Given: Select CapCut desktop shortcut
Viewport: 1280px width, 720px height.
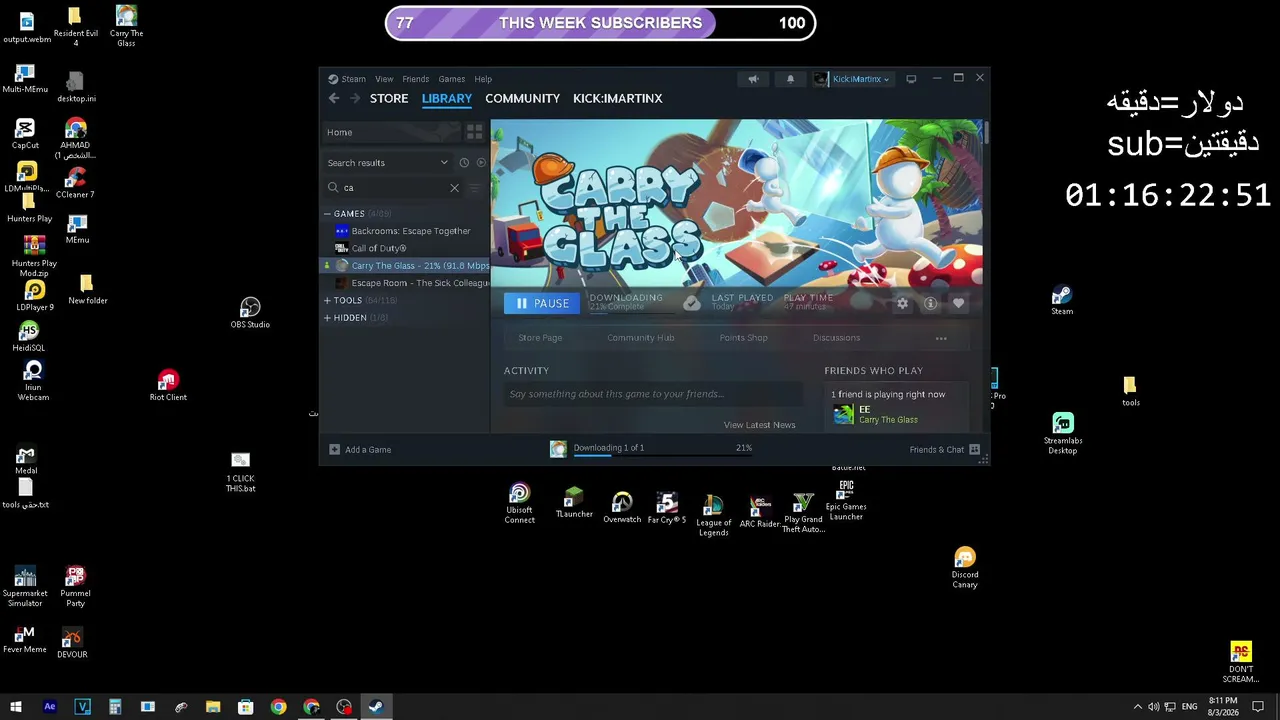Looking at the screenshot, I should (x=25, y=134).
